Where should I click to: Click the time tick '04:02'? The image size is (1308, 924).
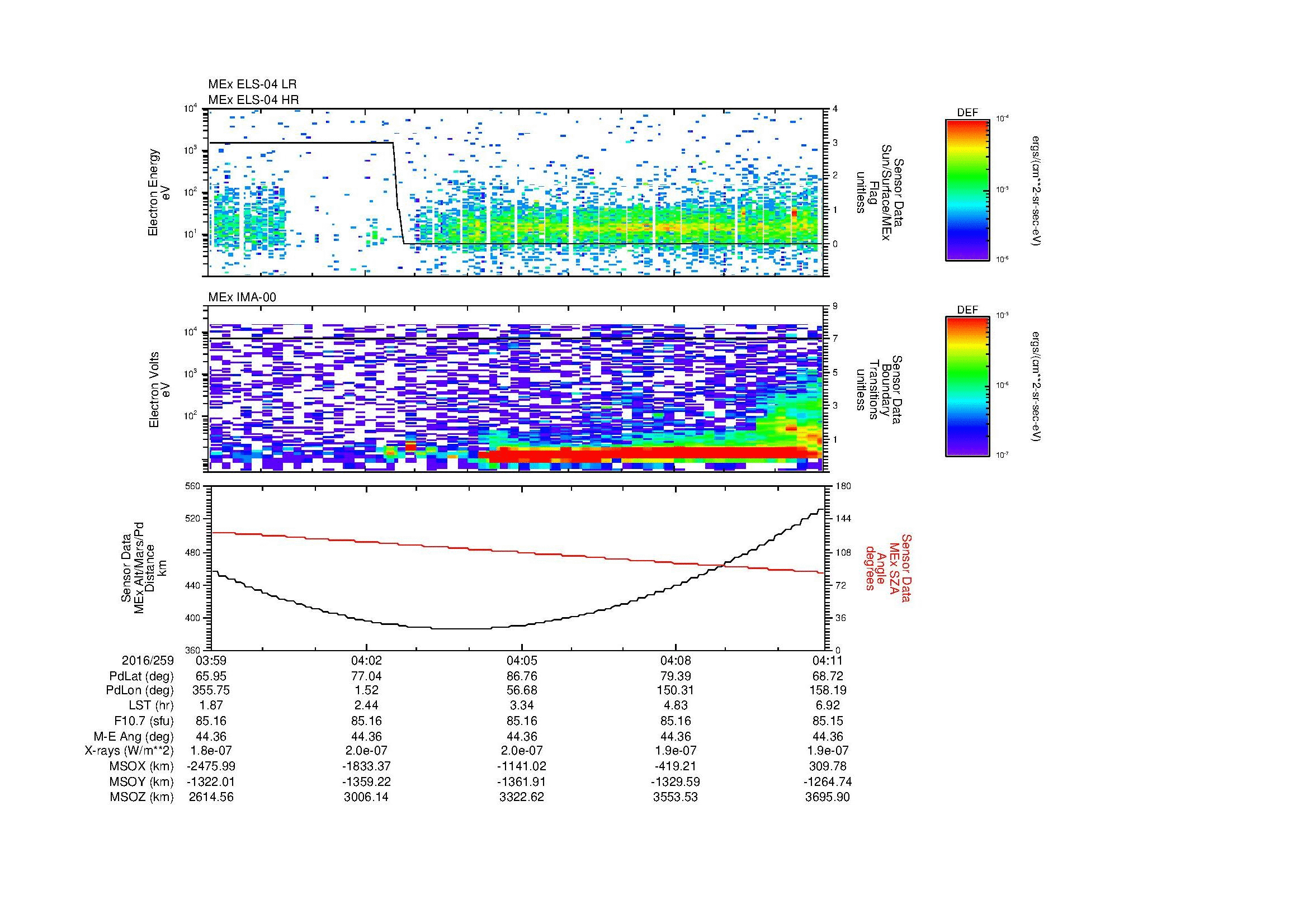pos(366,660)
